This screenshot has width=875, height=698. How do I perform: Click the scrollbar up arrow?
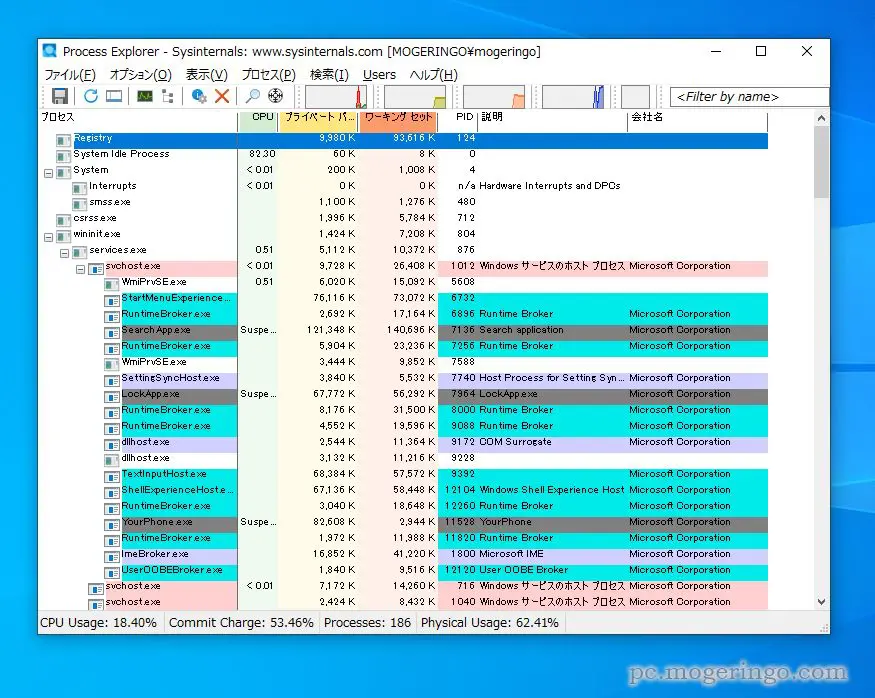click(821, 118)
